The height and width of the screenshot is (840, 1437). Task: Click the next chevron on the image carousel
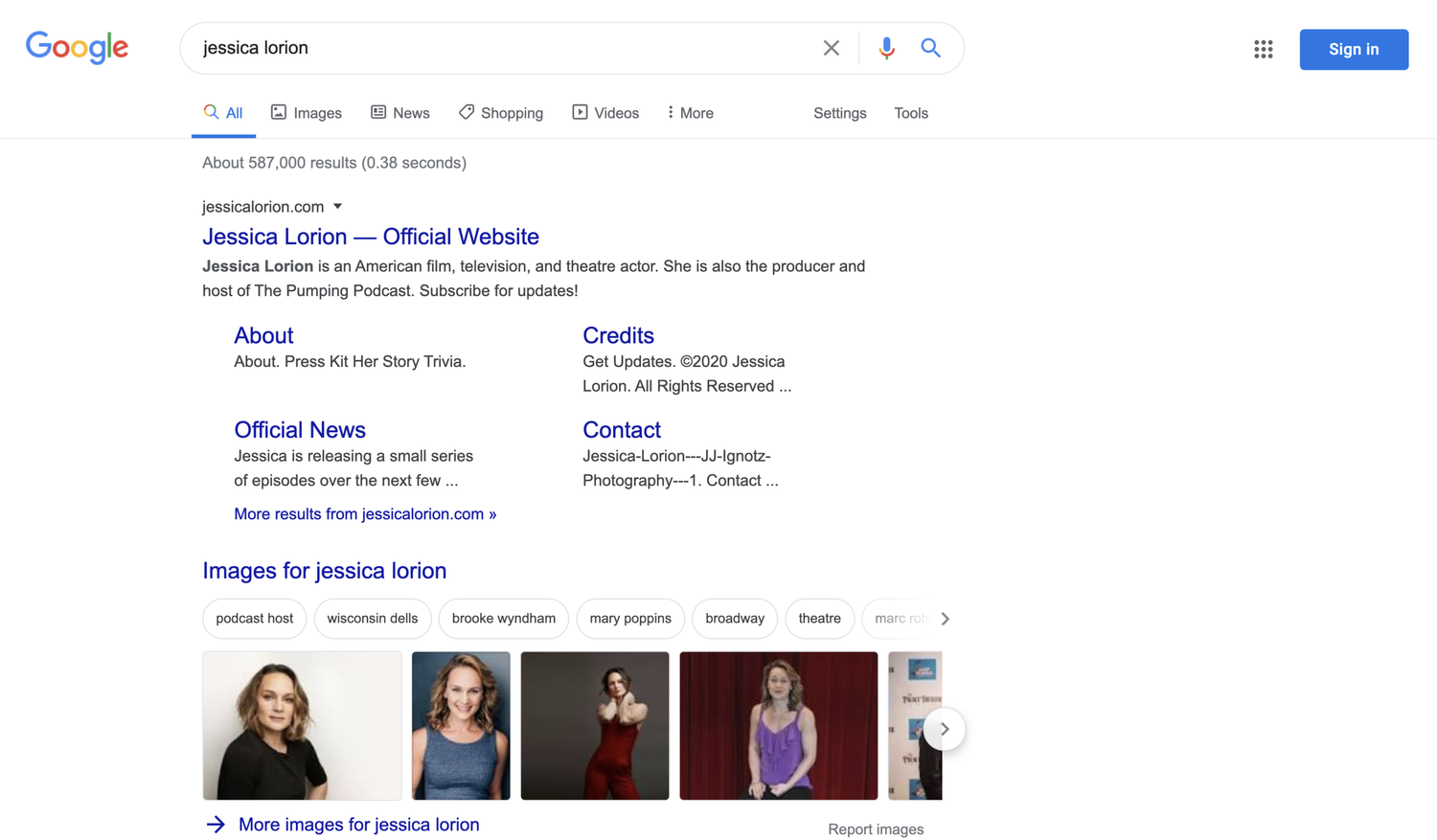click(944, 728)
